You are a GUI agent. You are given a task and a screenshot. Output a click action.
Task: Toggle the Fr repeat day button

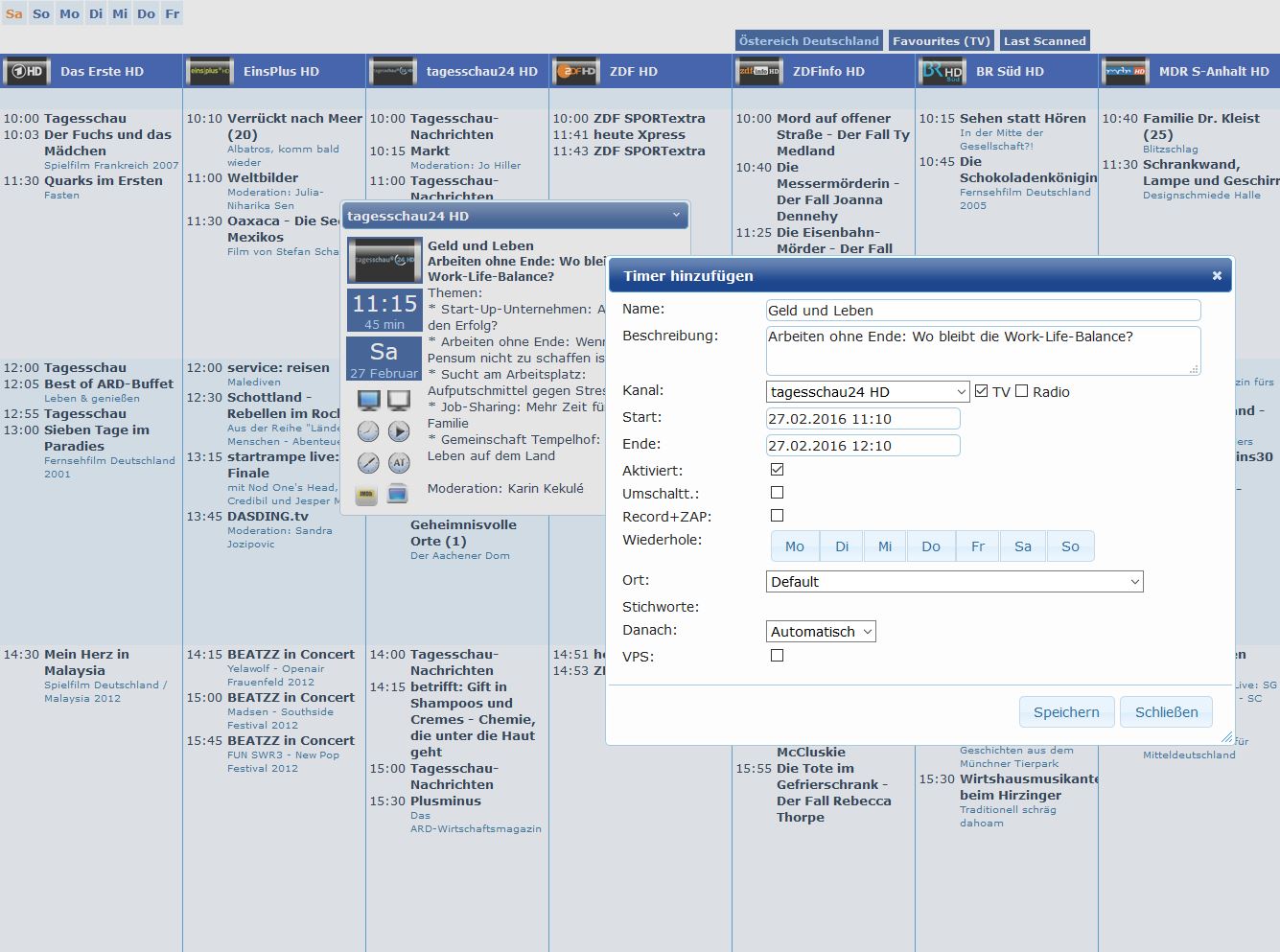[977, 546]
